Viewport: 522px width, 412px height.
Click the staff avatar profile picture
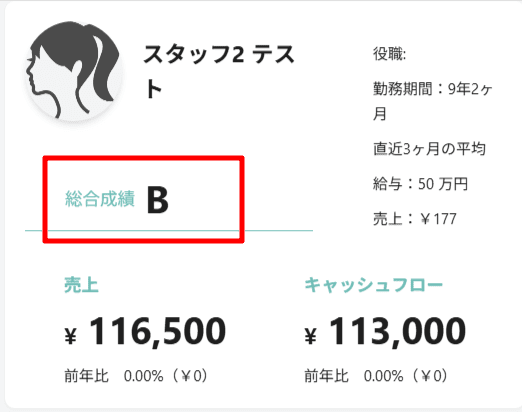74,71
